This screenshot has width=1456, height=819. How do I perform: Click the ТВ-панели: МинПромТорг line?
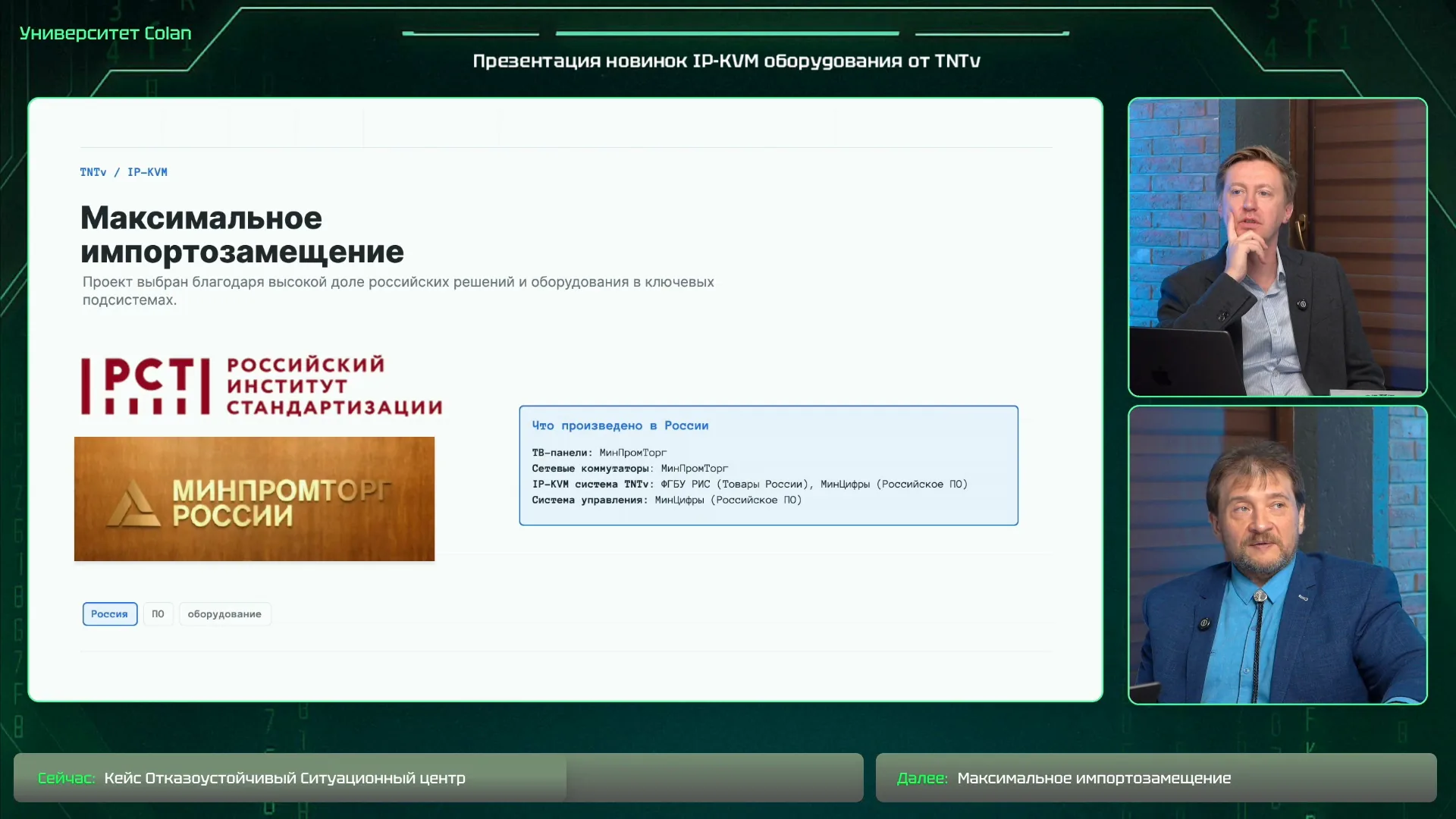tap(599, 453)
